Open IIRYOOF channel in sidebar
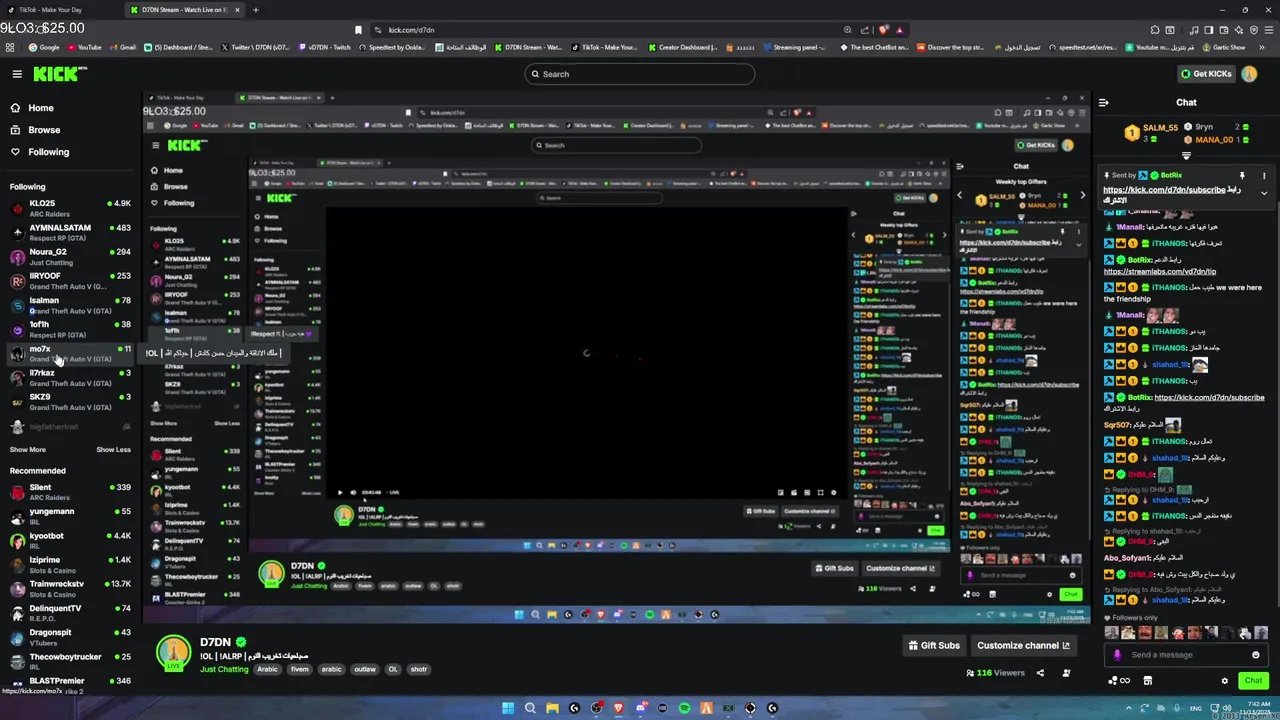This screenshot has height=720, width=1280. pyautogui.click(x=70, y=280)
